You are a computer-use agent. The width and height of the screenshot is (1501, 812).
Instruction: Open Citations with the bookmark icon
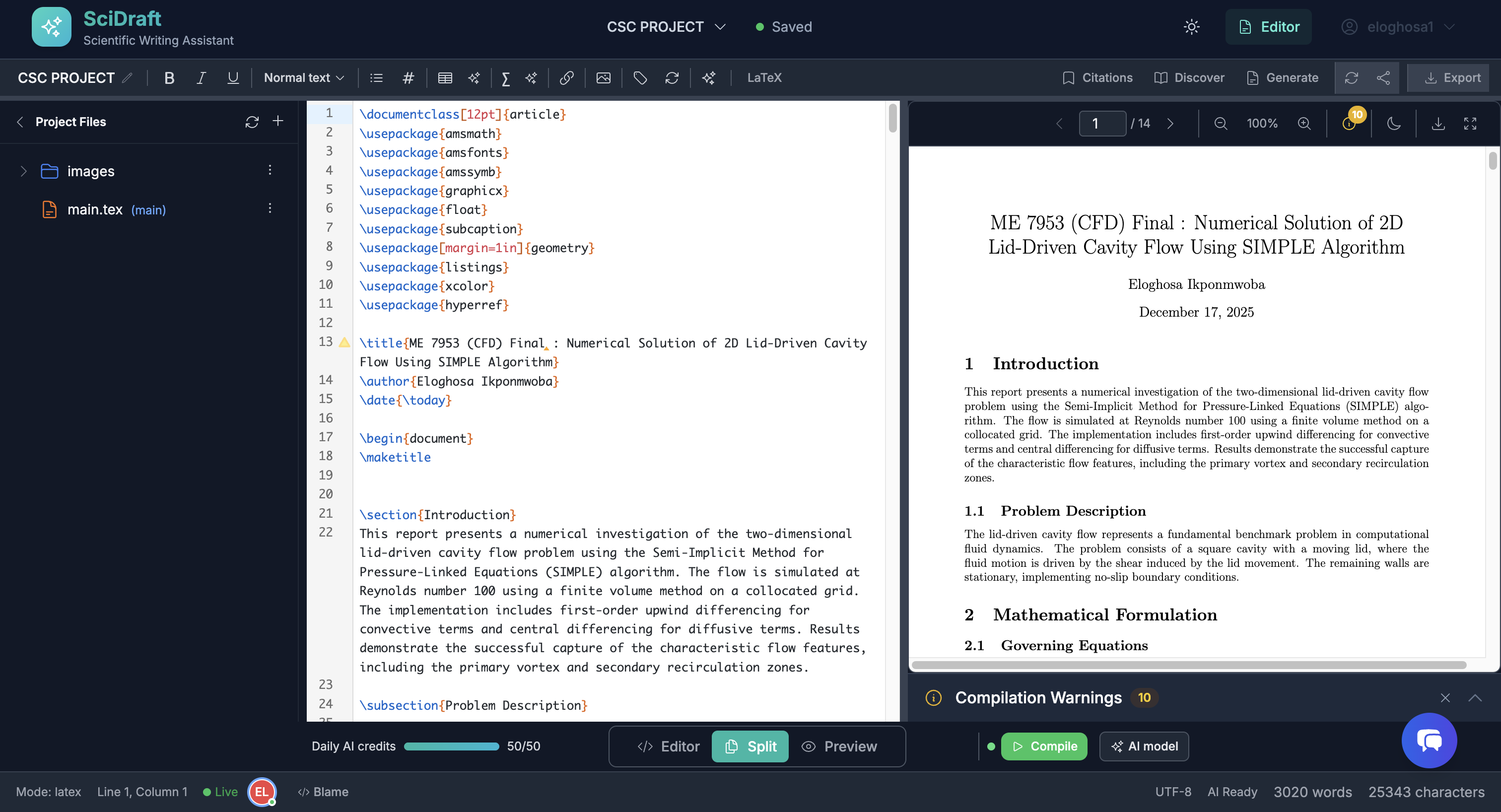tap(1097, 77)
